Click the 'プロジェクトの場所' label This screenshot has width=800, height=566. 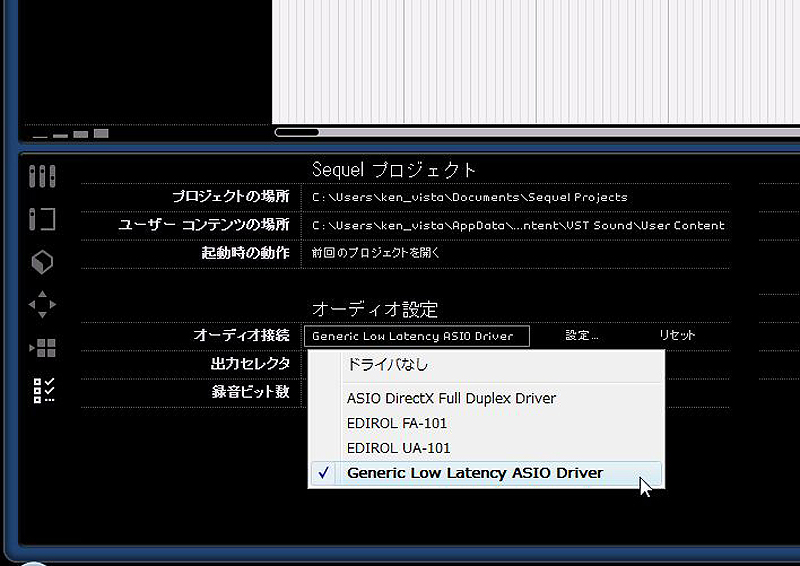point(231,196)
